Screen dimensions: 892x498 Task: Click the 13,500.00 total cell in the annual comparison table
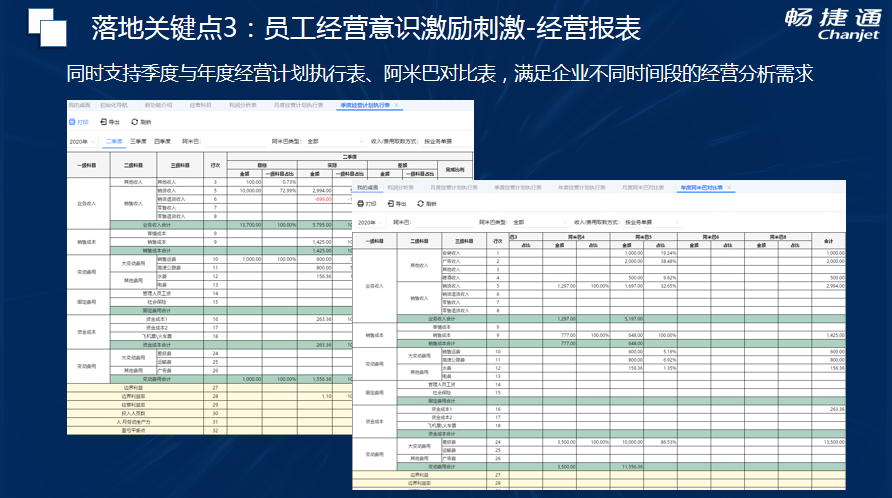click(x=828, y=442)
